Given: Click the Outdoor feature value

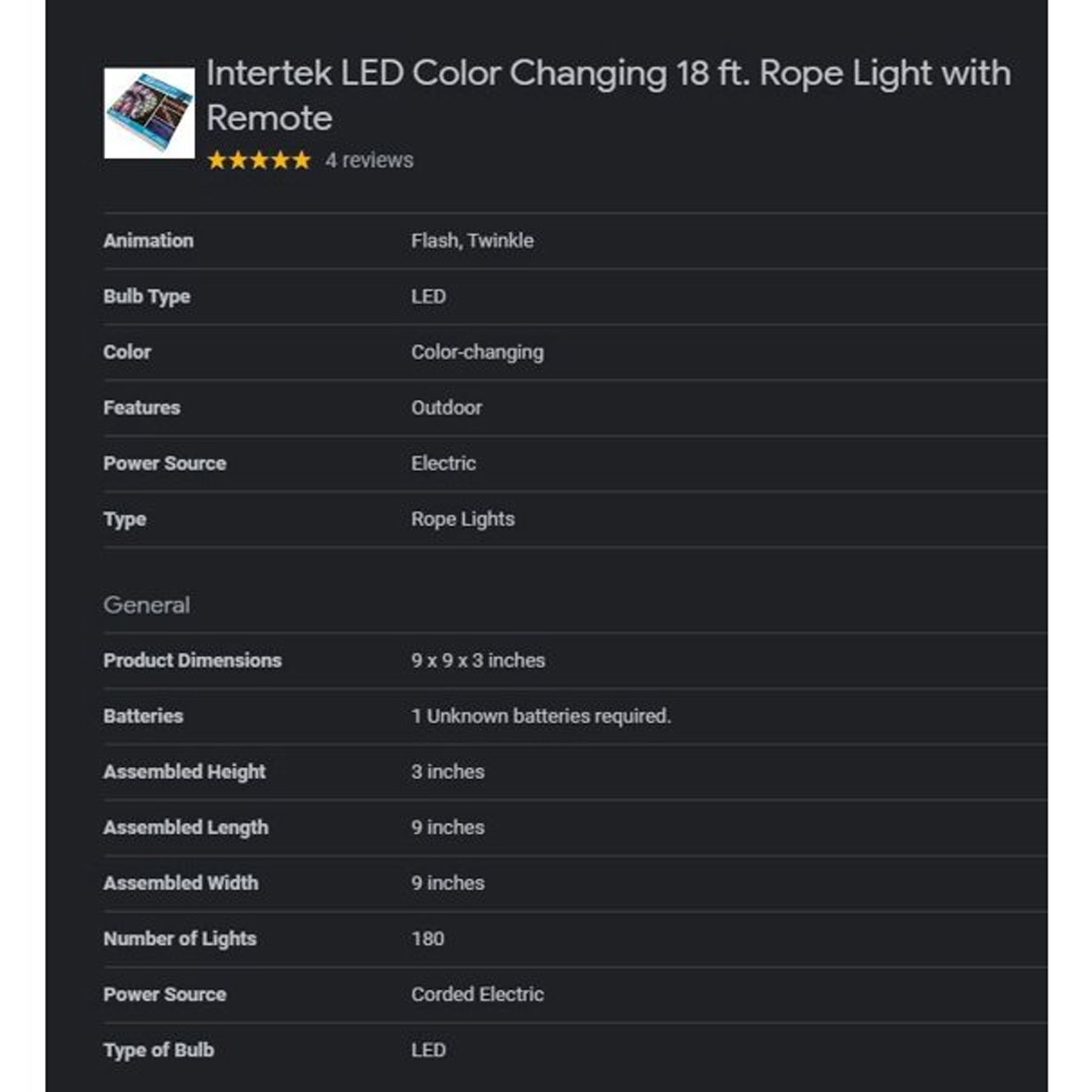Looking at the screenshot, I should 447,408.
